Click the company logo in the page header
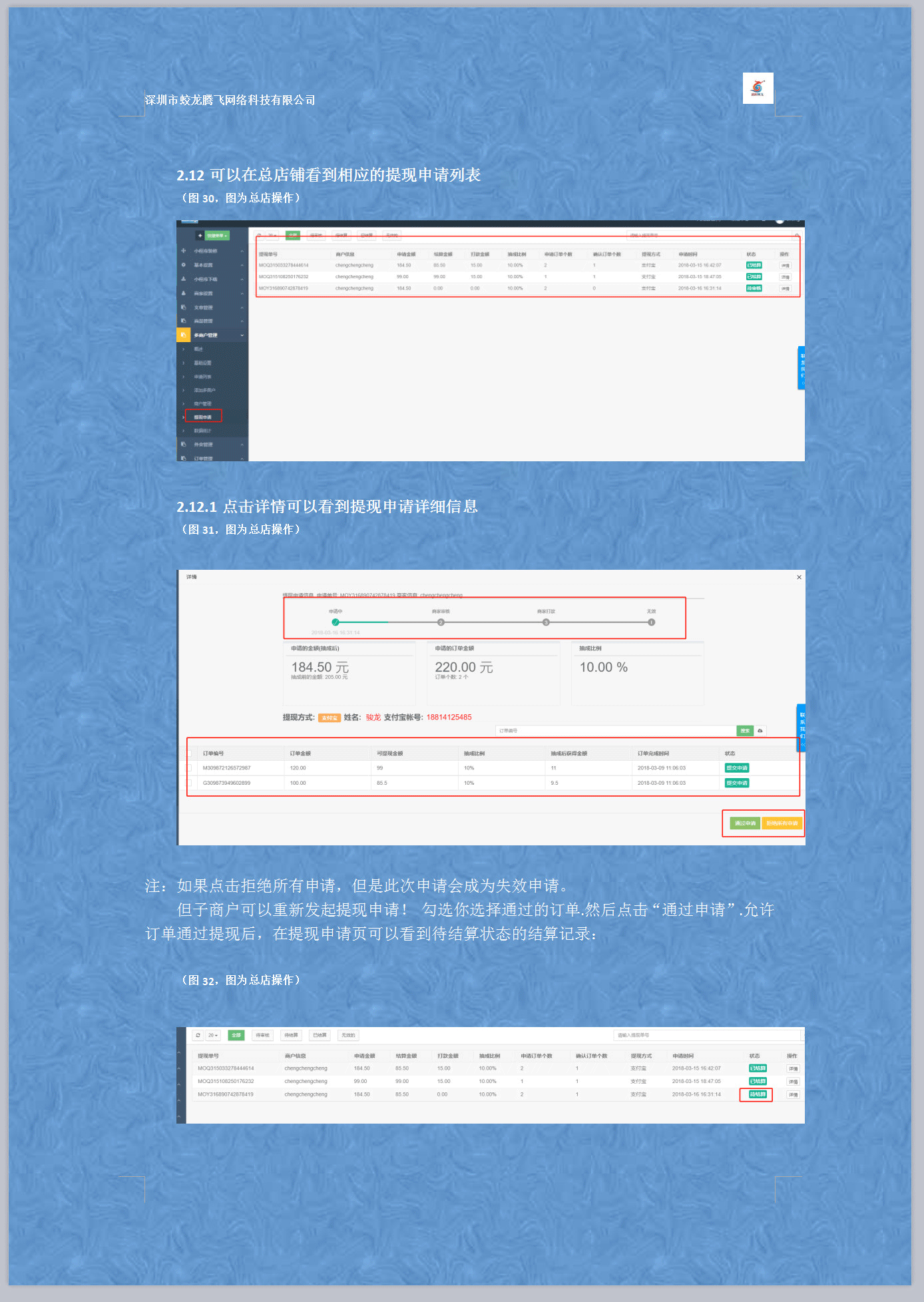This screenshot has height=1302, width=924. coord(758,88)
